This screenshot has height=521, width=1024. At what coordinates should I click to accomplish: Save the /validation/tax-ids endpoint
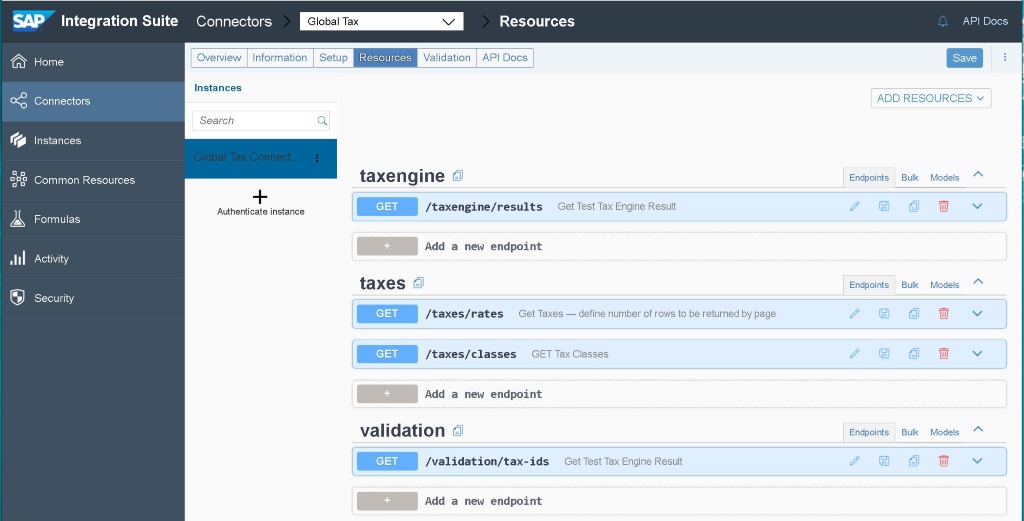tap(884, 461)
